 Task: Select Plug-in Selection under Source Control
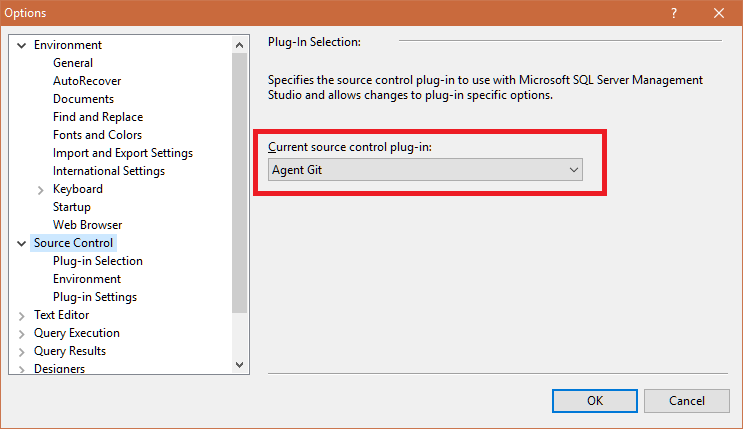click(x=98, y=261)
